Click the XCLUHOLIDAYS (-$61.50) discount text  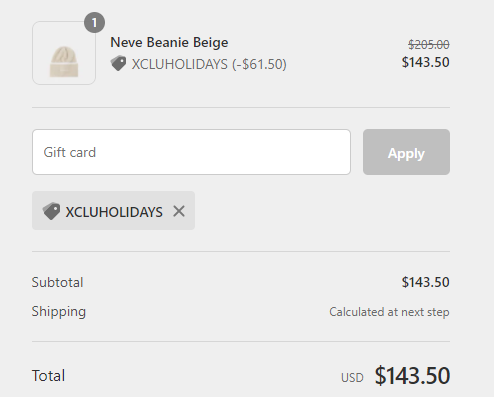coord(209,64)
